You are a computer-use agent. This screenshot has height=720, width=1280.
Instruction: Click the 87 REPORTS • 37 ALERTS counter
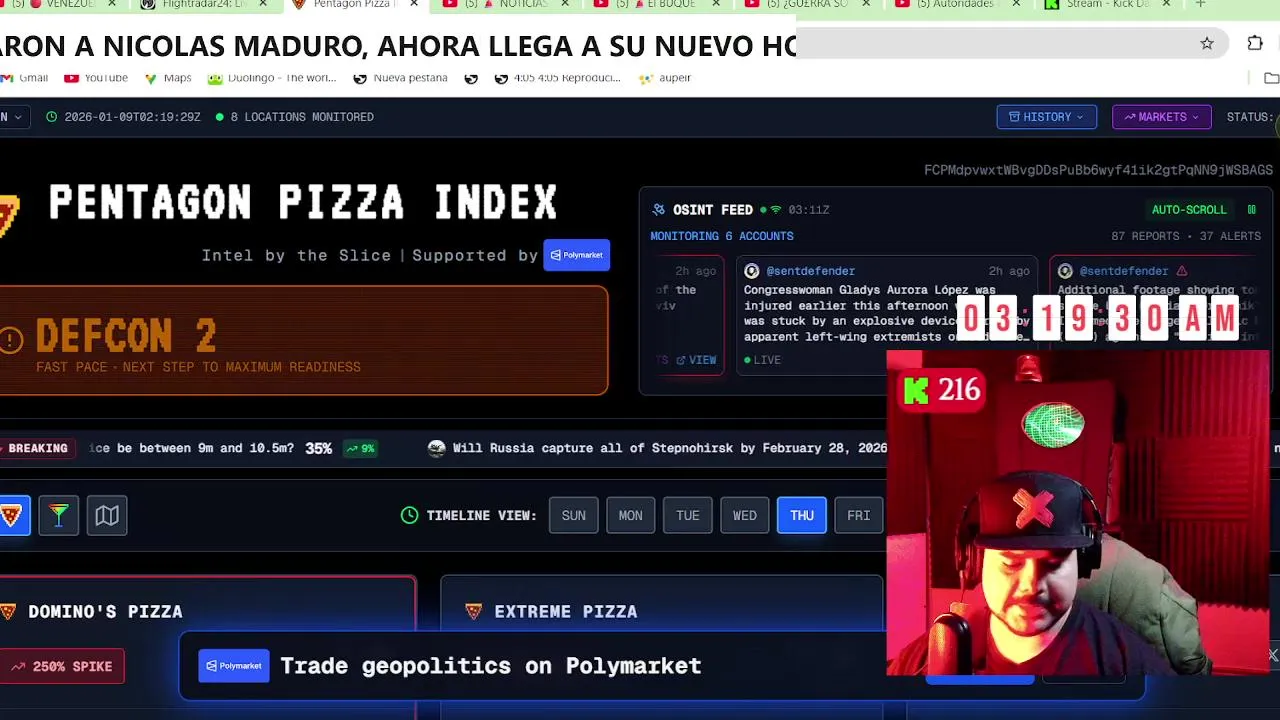tap(1186, 236)
